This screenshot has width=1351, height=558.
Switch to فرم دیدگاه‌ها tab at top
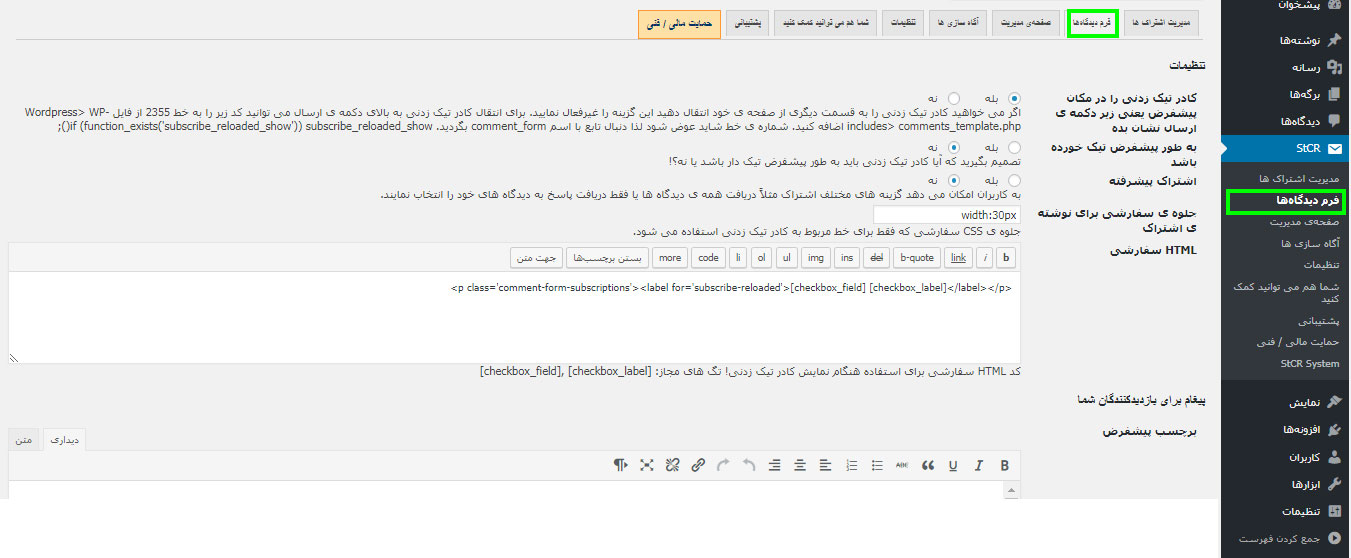tap(1092, 22)
